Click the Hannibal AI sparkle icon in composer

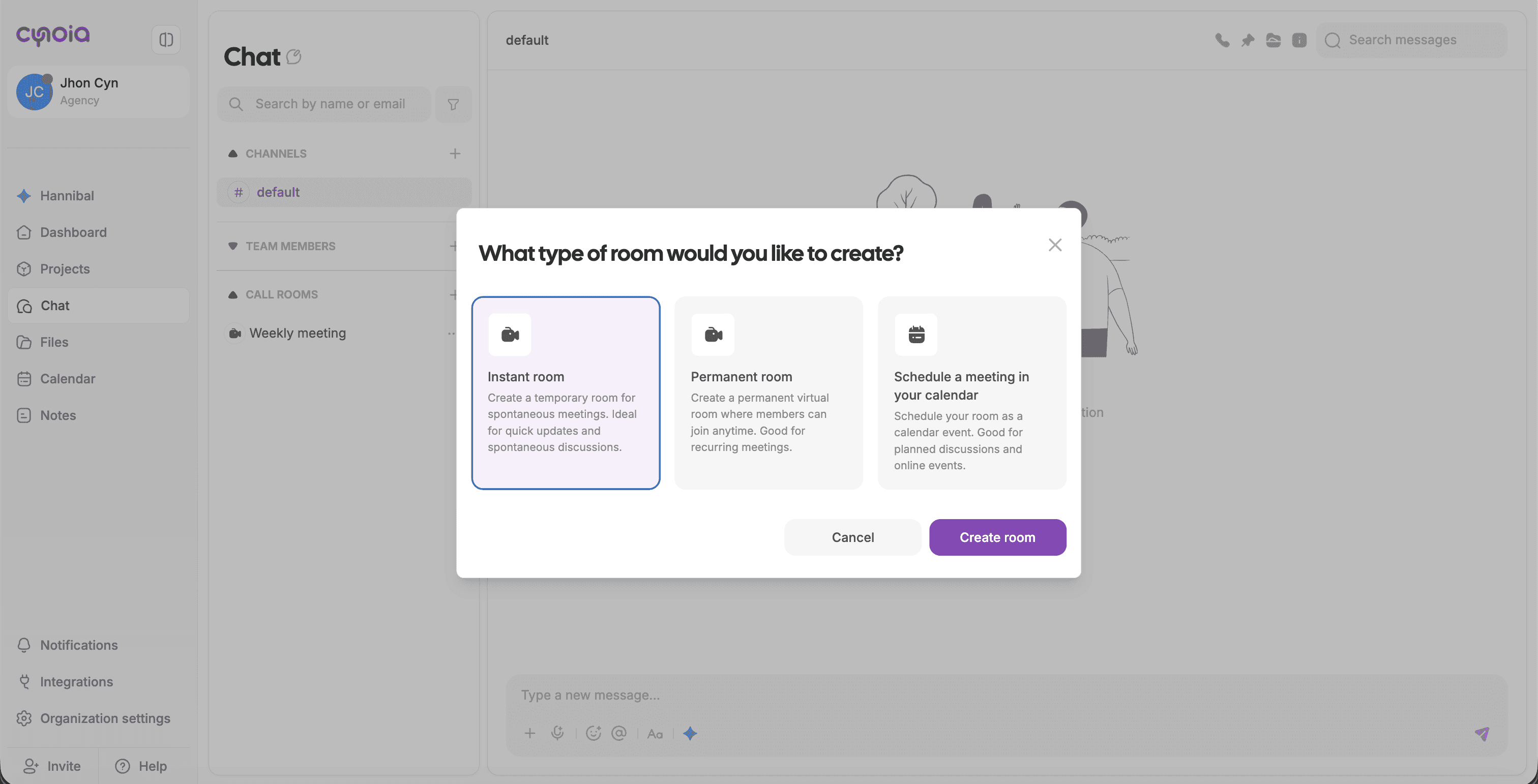[x=690, y=733]
